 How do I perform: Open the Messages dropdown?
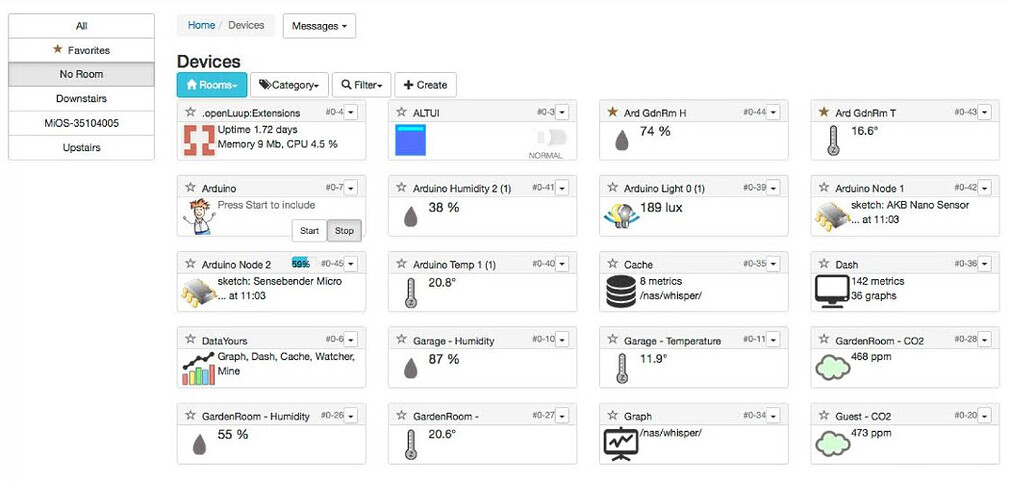tap(319, 26)
